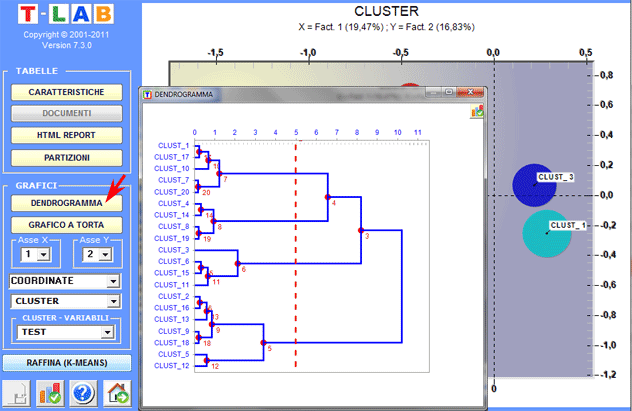Image resolution: width=632 pixels, height=411 pixels.
Task: Select node 3 on the dendrogram
Action: coord(360,230)
